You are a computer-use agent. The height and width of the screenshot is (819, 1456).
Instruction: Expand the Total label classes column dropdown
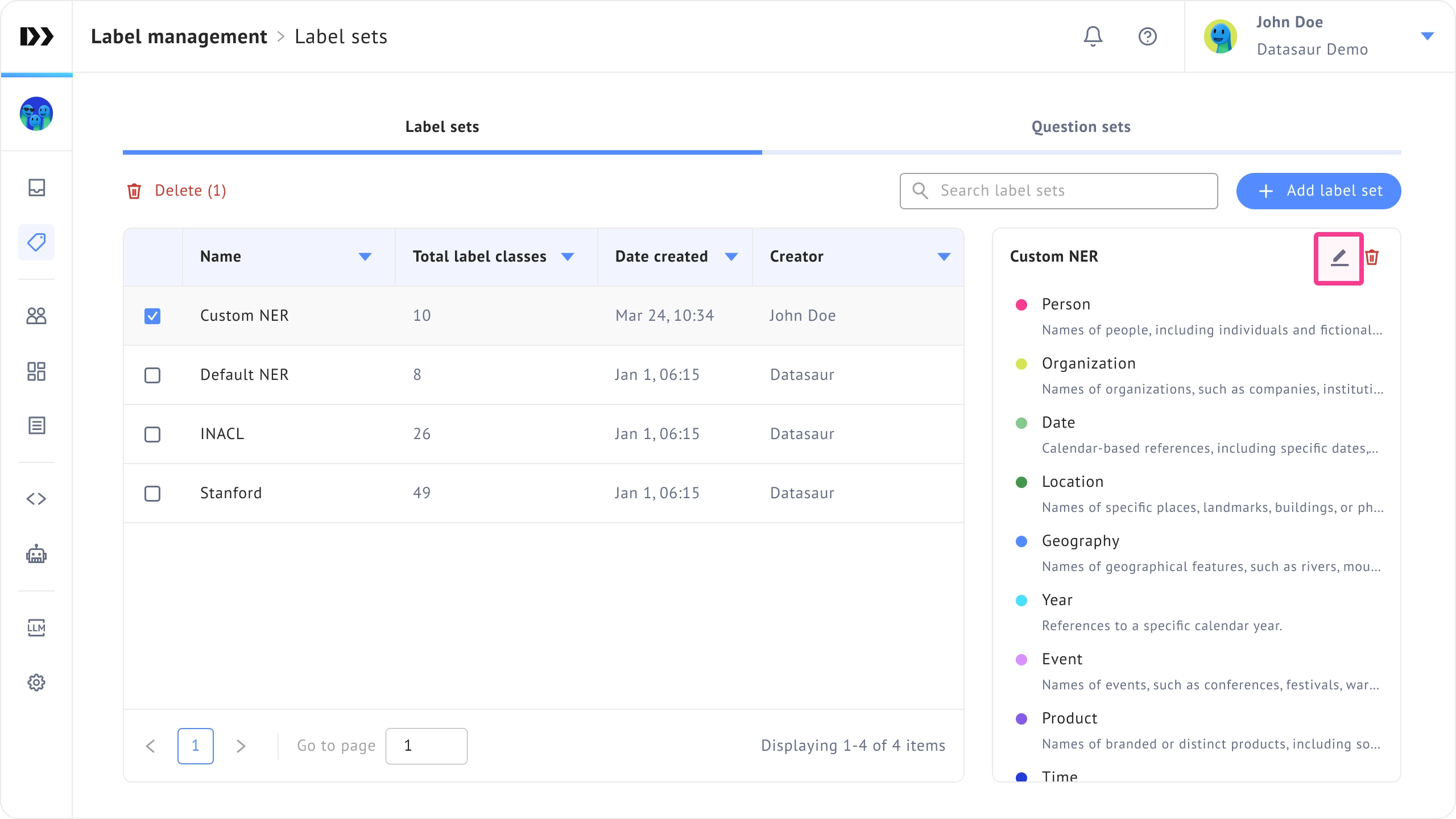567,257
